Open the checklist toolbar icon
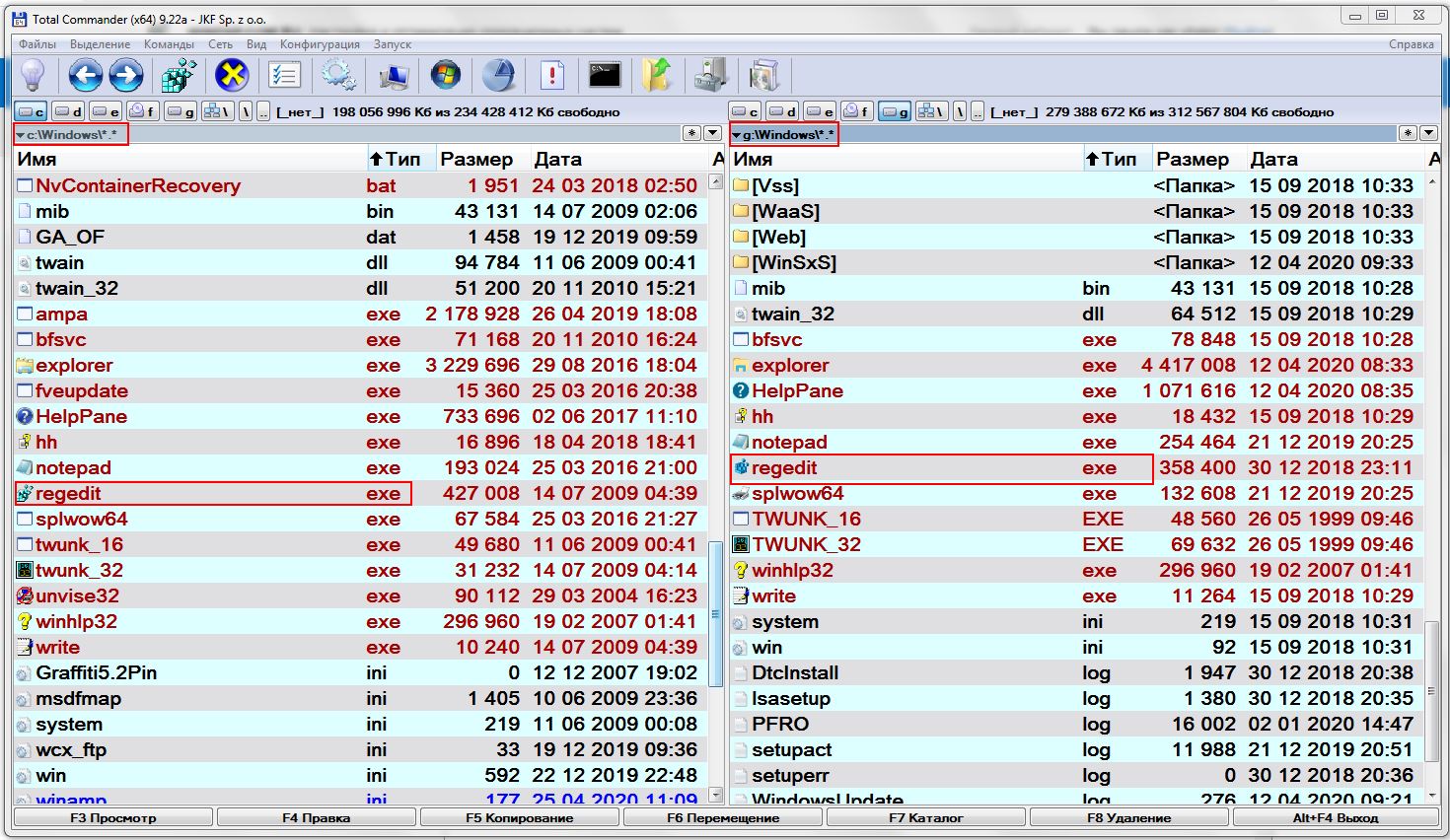The width and height of the screenshot is (1450, 840). click(285, 75)
